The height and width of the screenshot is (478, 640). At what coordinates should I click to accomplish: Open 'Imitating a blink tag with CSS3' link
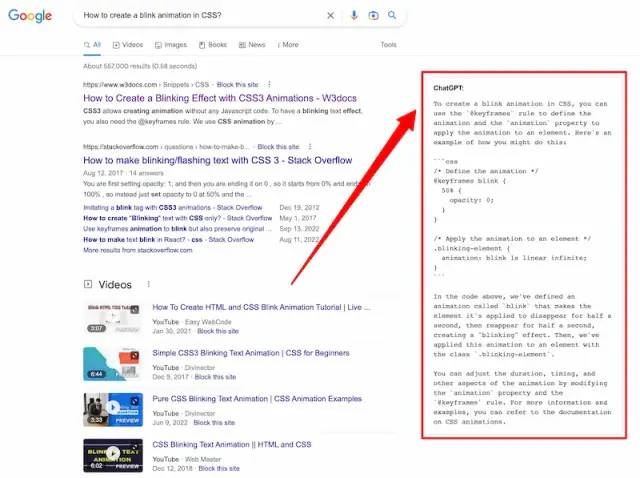coord(173,208)
